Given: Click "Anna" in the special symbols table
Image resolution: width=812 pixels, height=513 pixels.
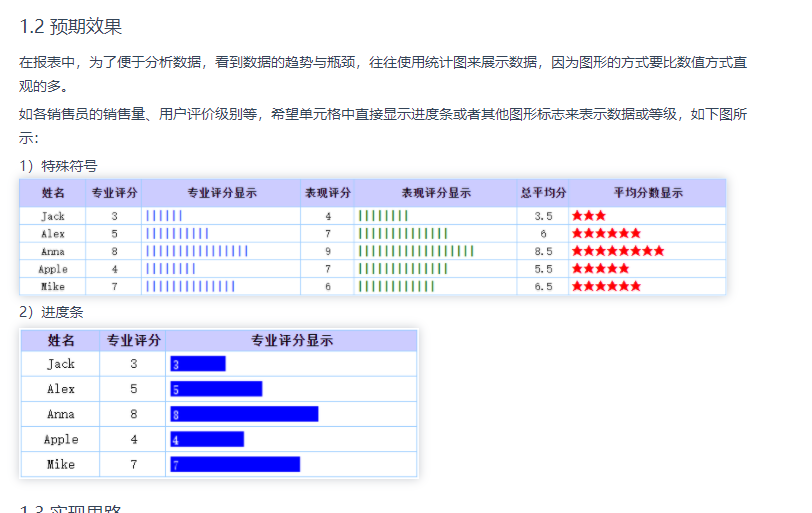Looking at the screenshot, I should click(x=53, y=251).
